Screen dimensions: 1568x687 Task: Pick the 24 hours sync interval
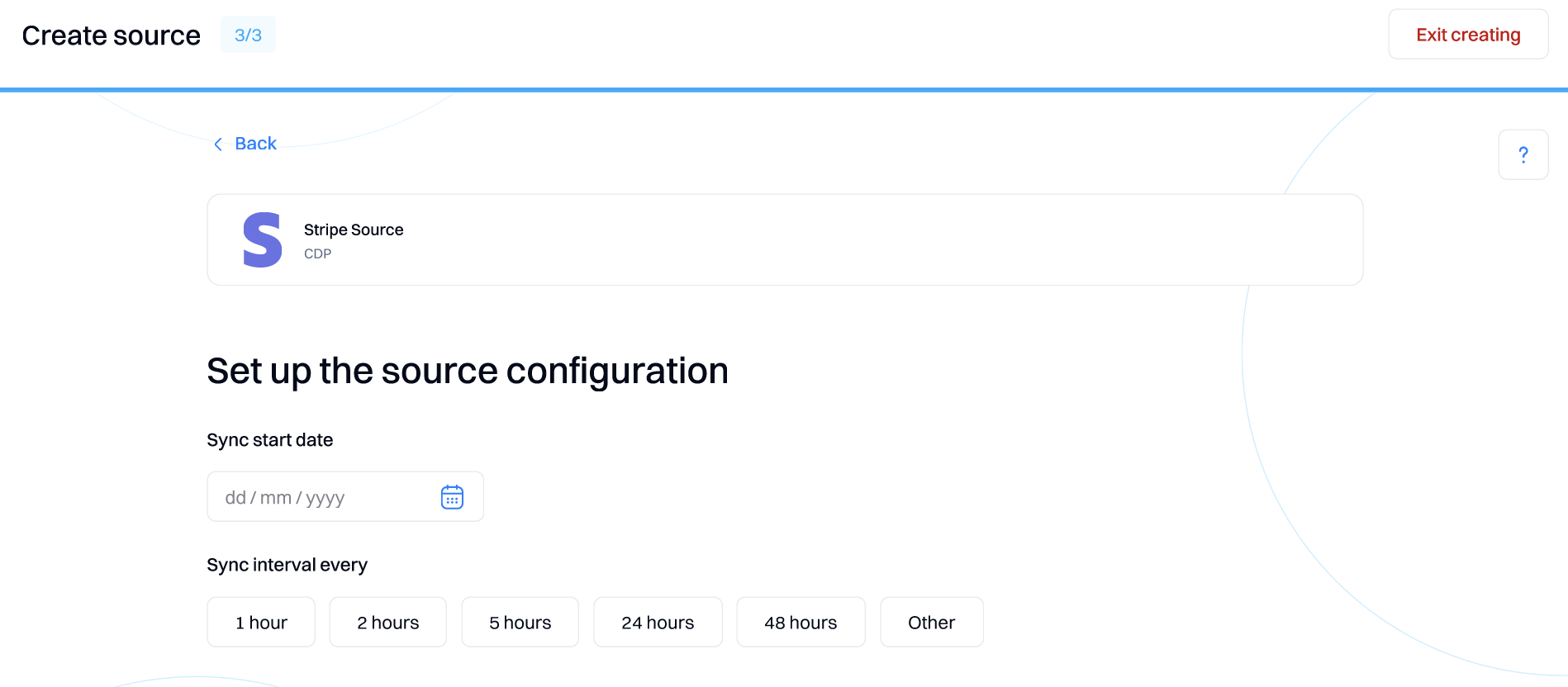point(658,623)
